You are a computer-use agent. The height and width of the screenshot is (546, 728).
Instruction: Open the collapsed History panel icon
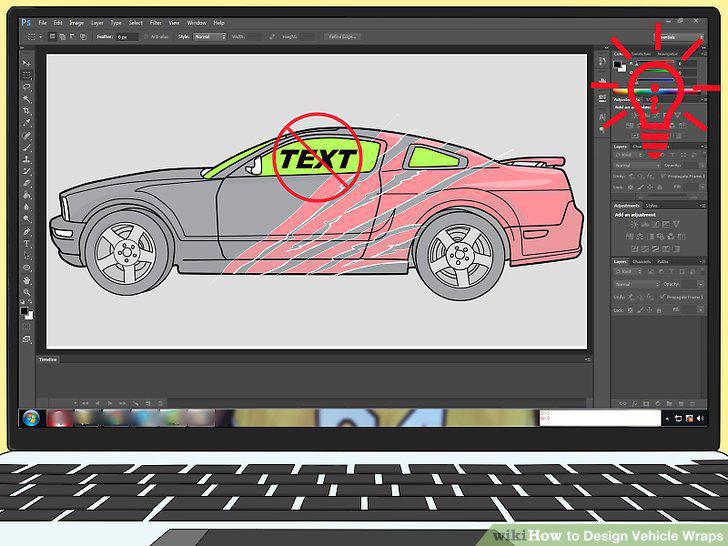tap(602, 61)
